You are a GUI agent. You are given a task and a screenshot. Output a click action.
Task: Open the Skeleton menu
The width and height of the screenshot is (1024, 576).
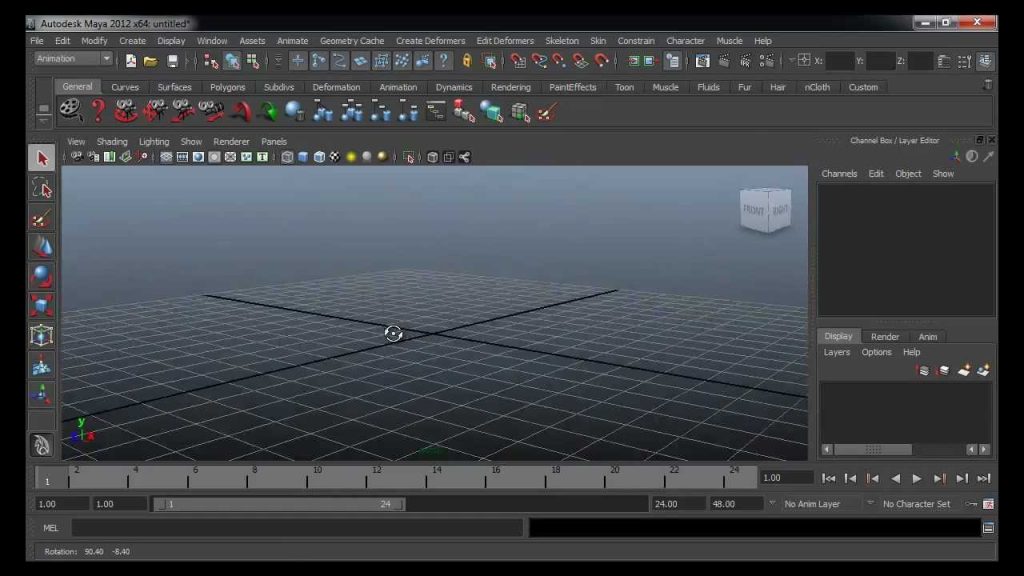pyautogui.click(x=562, y=40)
